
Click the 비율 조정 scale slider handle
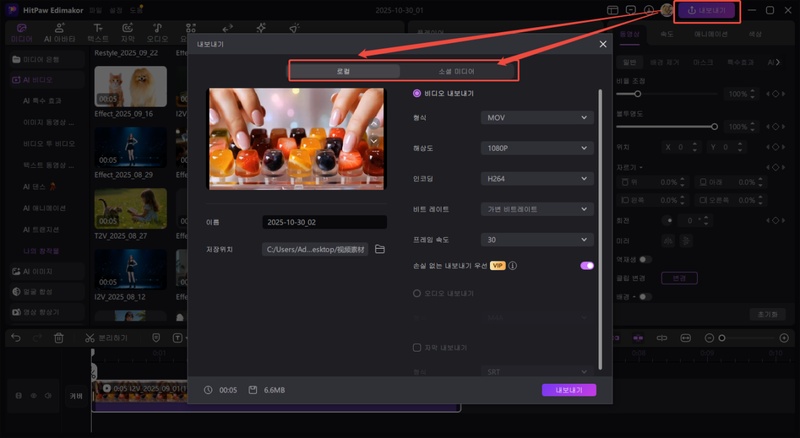pyautogui.click(x=637, y=94)
